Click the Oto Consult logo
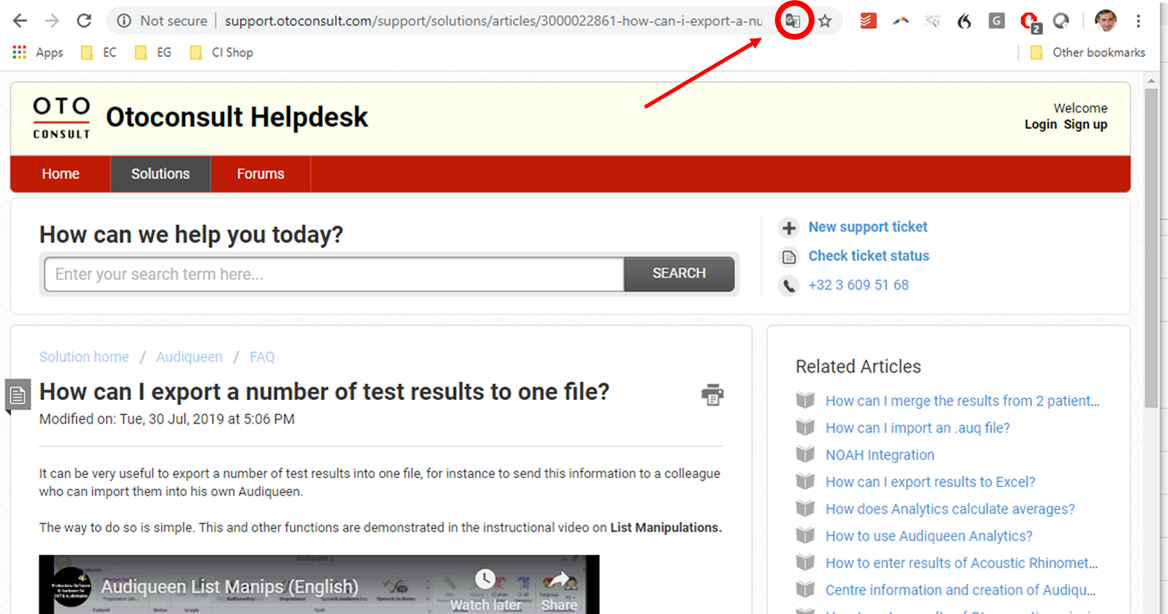Viewport: 1168px width, 614px height. (x=61, y=118)
